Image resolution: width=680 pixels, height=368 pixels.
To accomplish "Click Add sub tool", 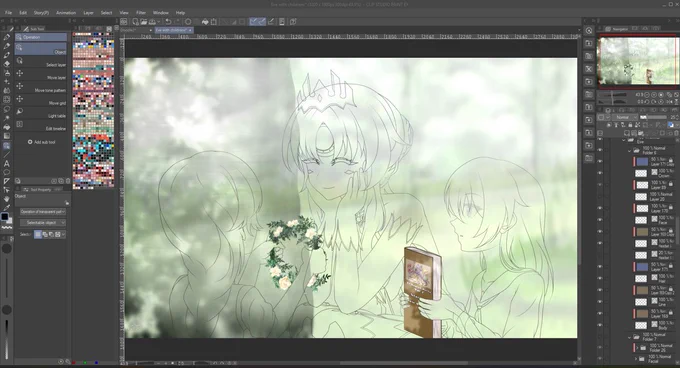I will (42, 142).
